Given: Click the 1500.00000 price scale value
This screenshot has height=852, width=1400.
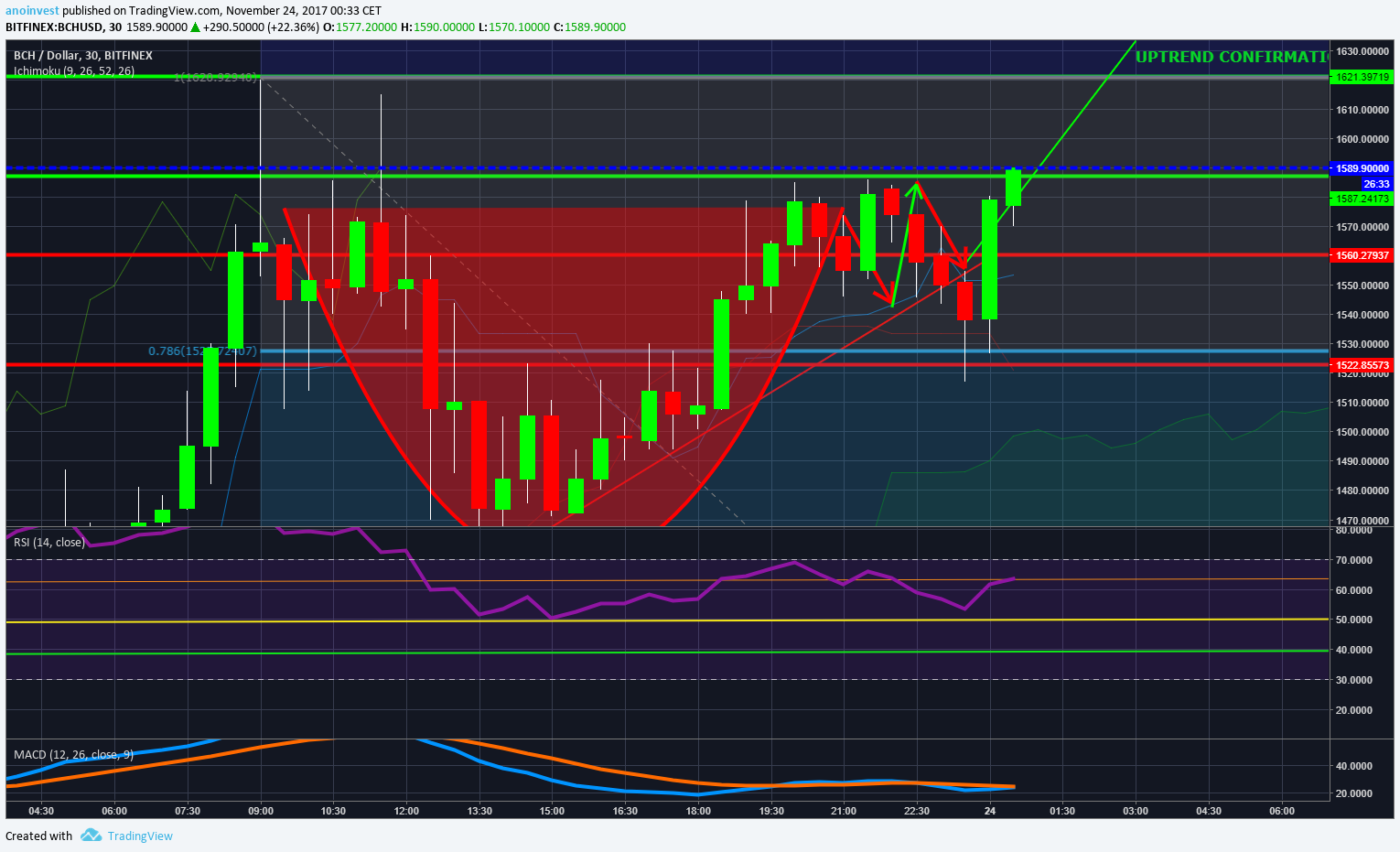Looking at the screenshot, I should 1362,432.
